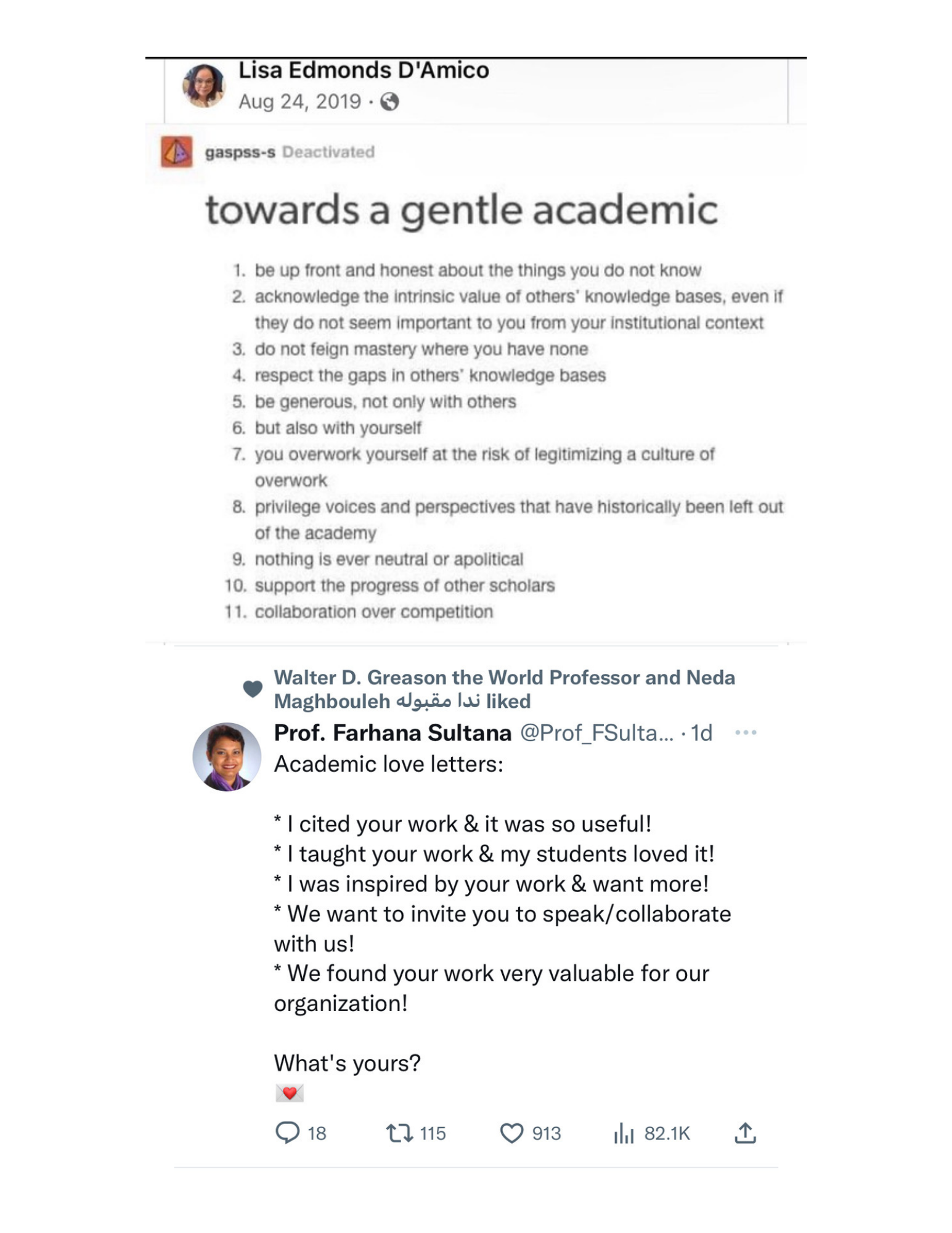This screenshot has width=952, height=1233.
Task: Open Prof. Farhana Sultana's profile picture
Action: [x=227, y=756]
